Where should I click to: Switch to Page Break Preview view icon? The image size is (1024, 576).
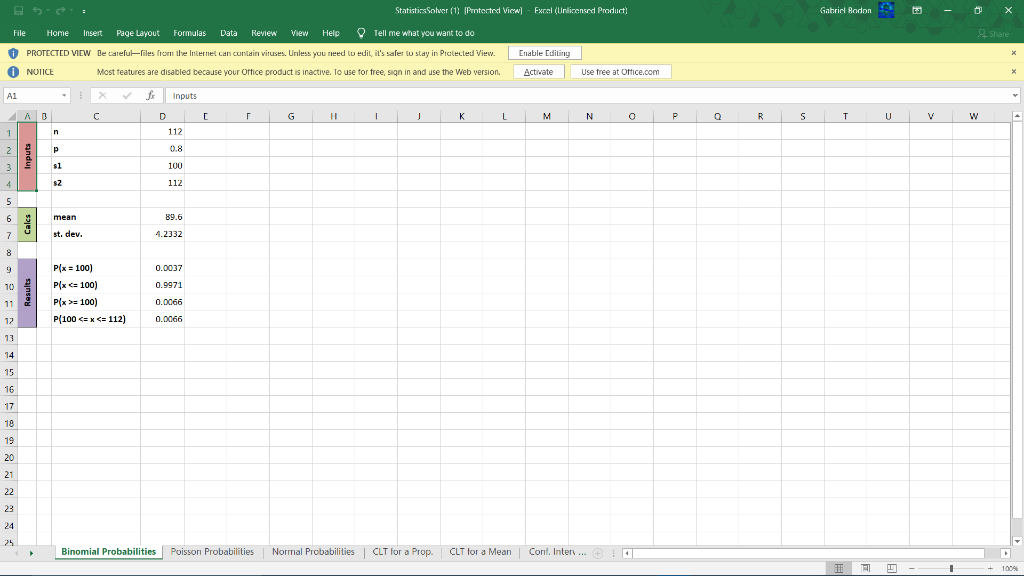click(891, 567)
